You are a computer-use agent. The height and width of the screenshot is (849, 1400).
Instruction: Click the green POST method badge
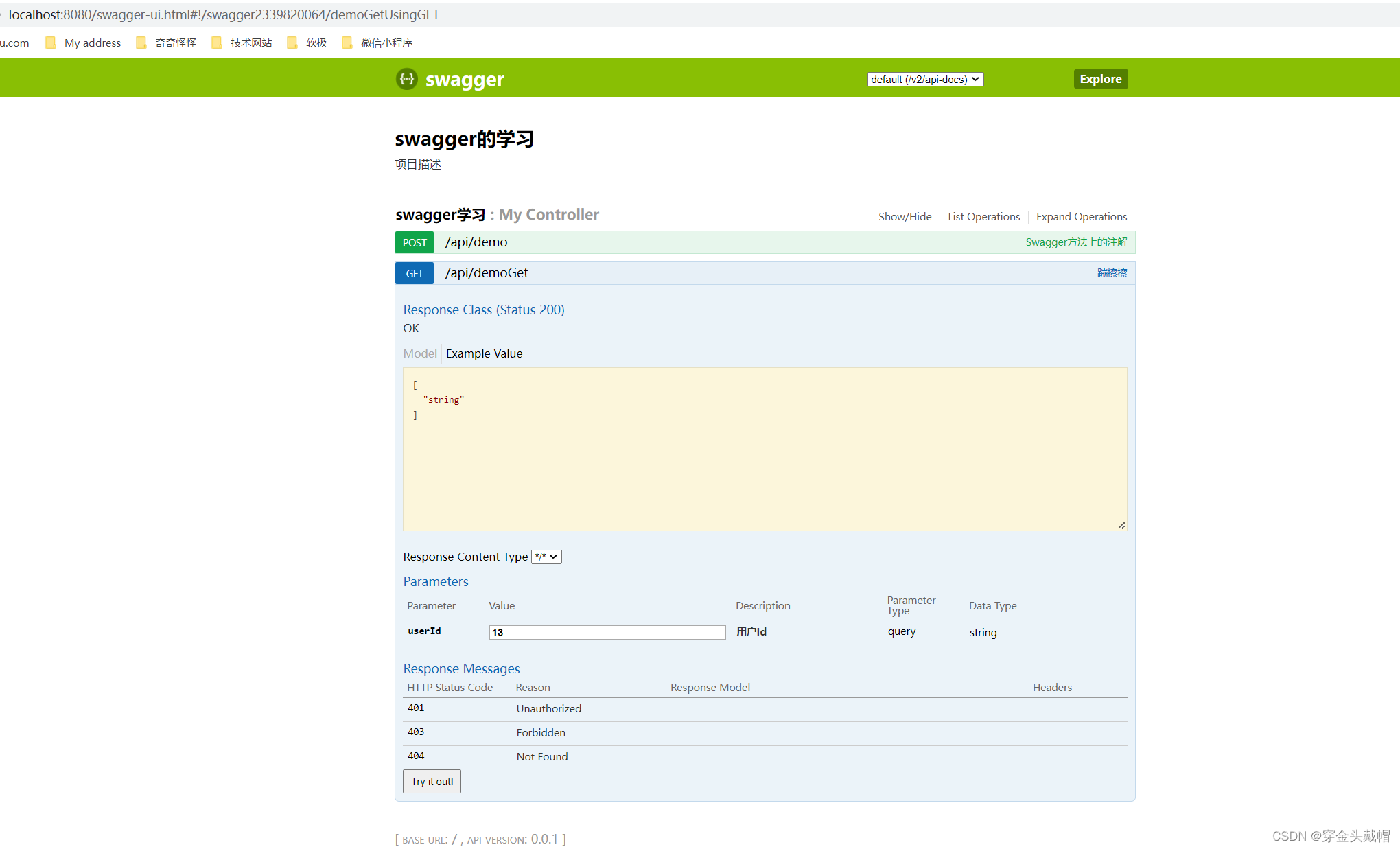coord(414,242)
